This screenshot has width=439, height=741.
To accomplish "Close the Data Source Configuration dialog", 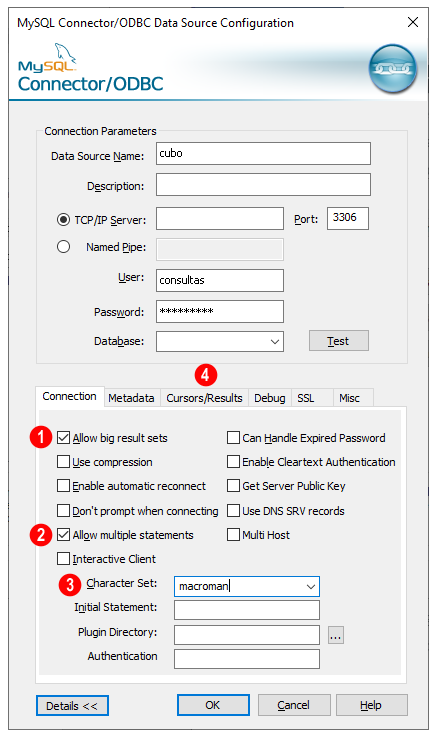I will [413, 22].
